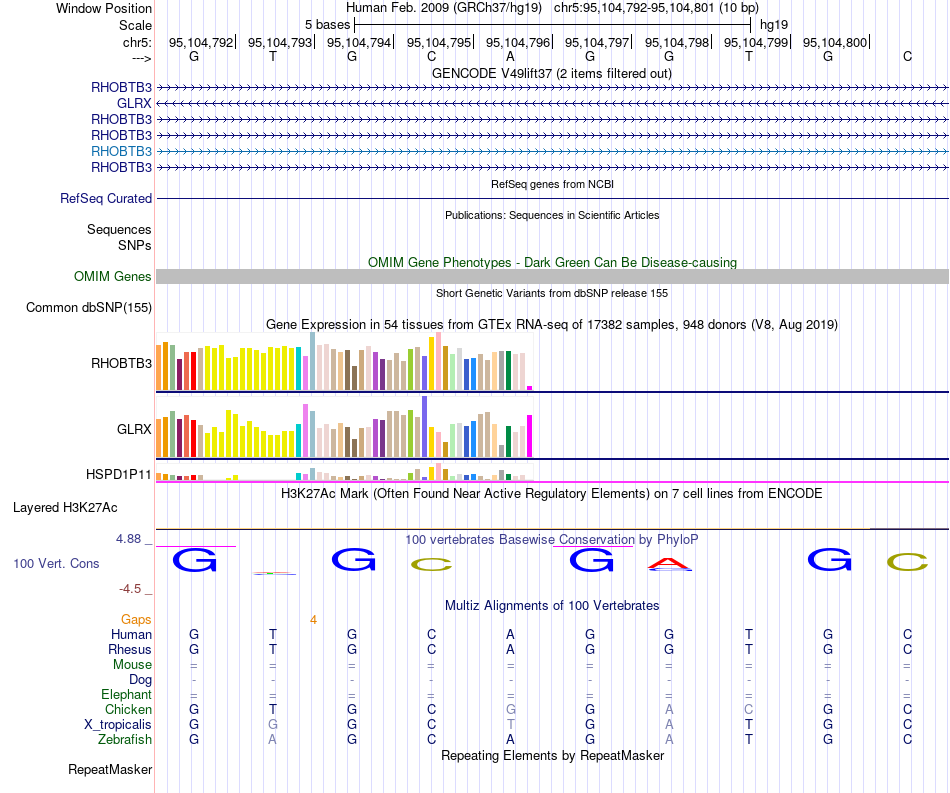Viewport: 950px width, 793px height.
Task: Select the X_tropicalis alignment row label
Action: pyautogui.click(x=118, y=725)
